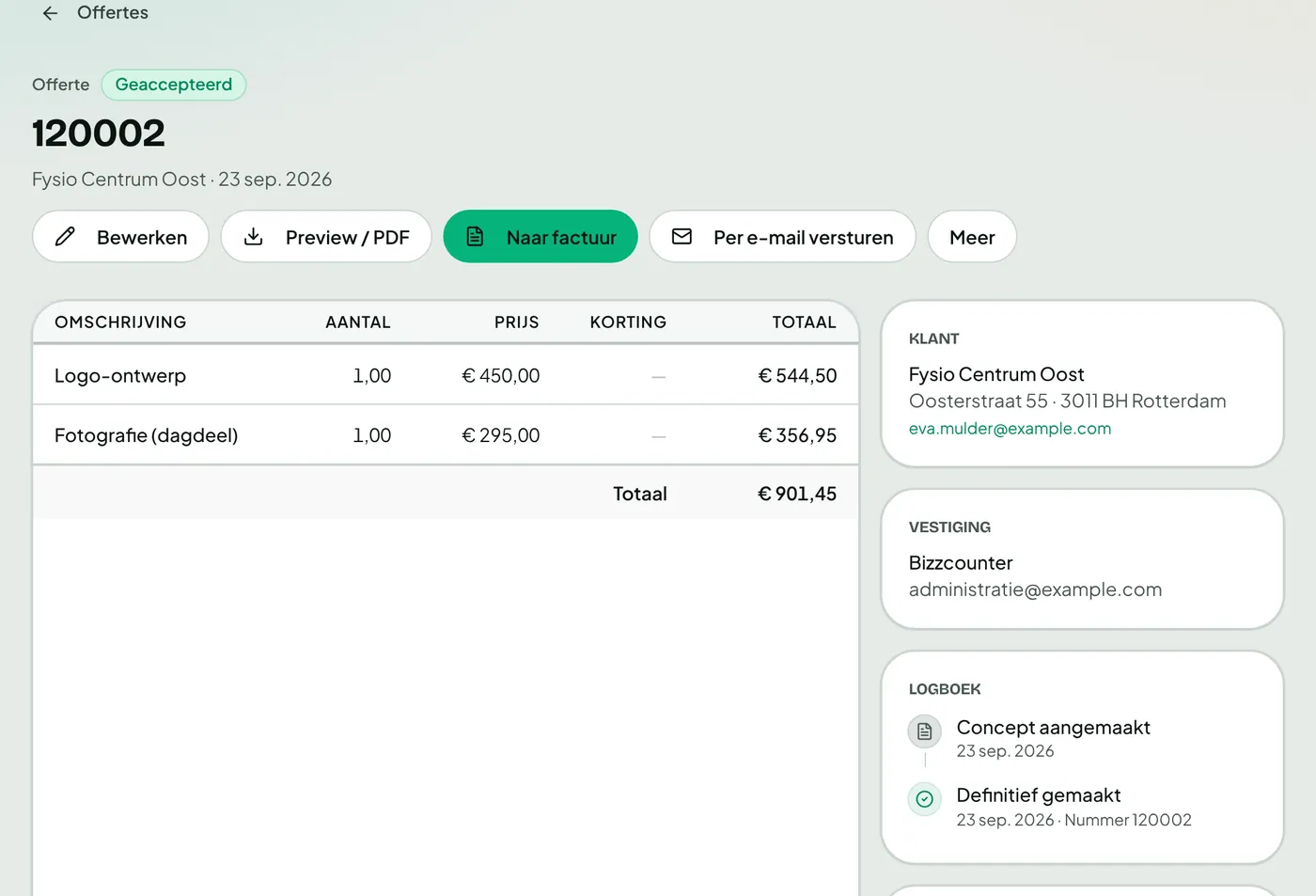
Task: Send quote with Per e-mail versturen button
Action: click(x=782, y=237)
